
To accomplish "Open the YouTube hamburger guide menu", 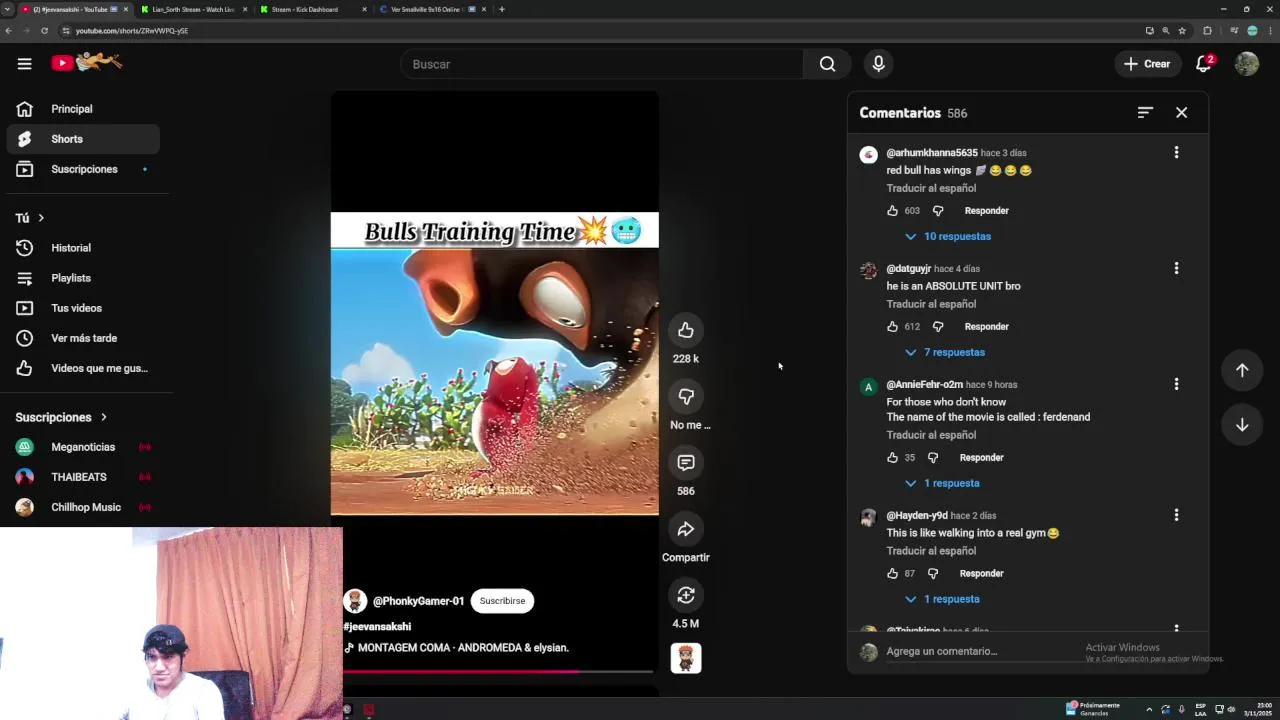I will (24, 64).
